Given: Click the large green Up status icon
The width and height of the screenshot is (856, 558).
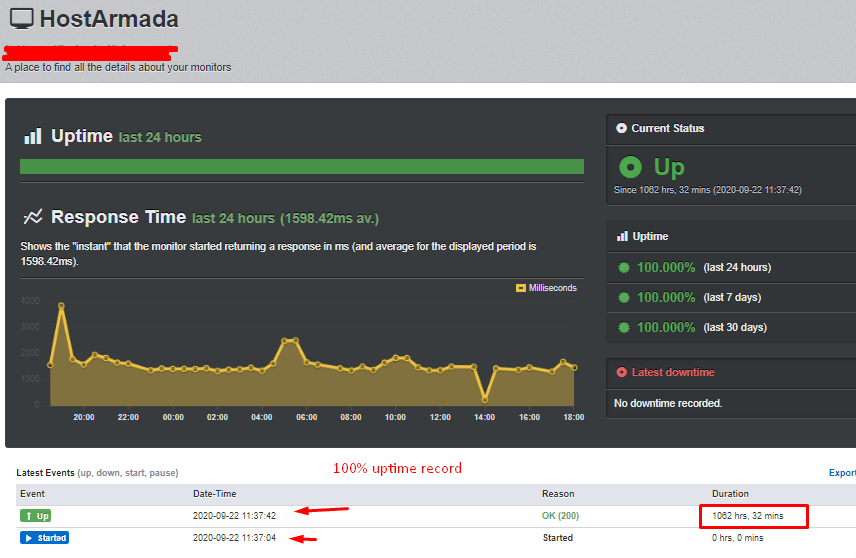Looking at the screenshot, I should click(631, 167).
